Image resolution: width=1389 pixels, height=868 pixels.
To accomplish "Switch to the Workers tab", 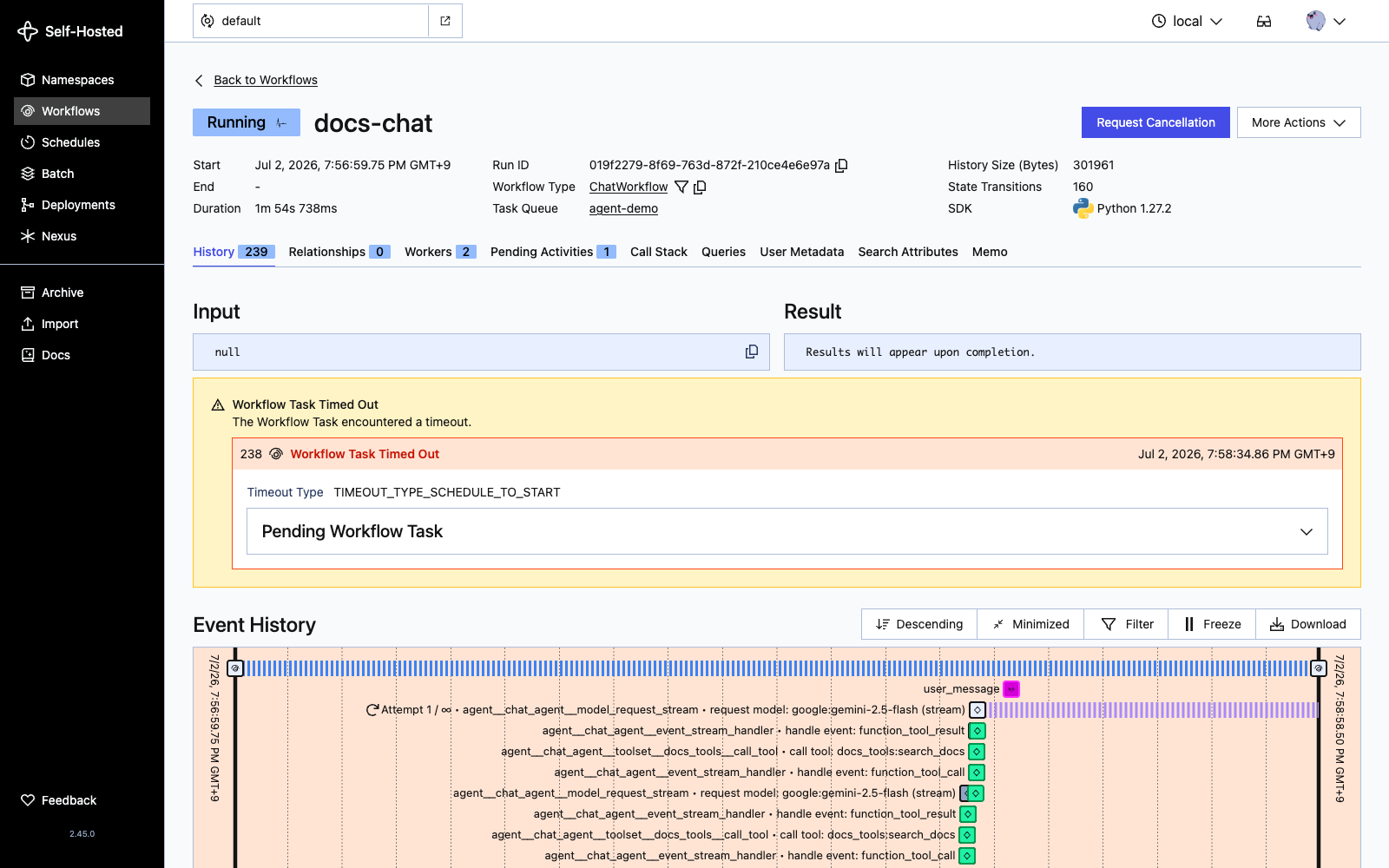I will [x=440, y=252].
